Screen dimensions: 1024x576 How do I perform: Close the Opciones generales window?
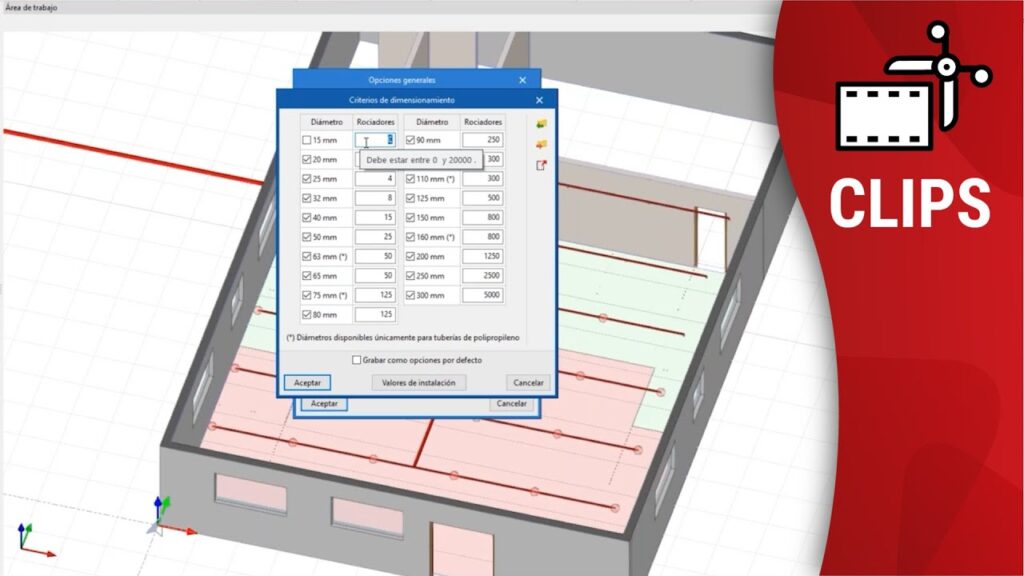click(522, 80)
